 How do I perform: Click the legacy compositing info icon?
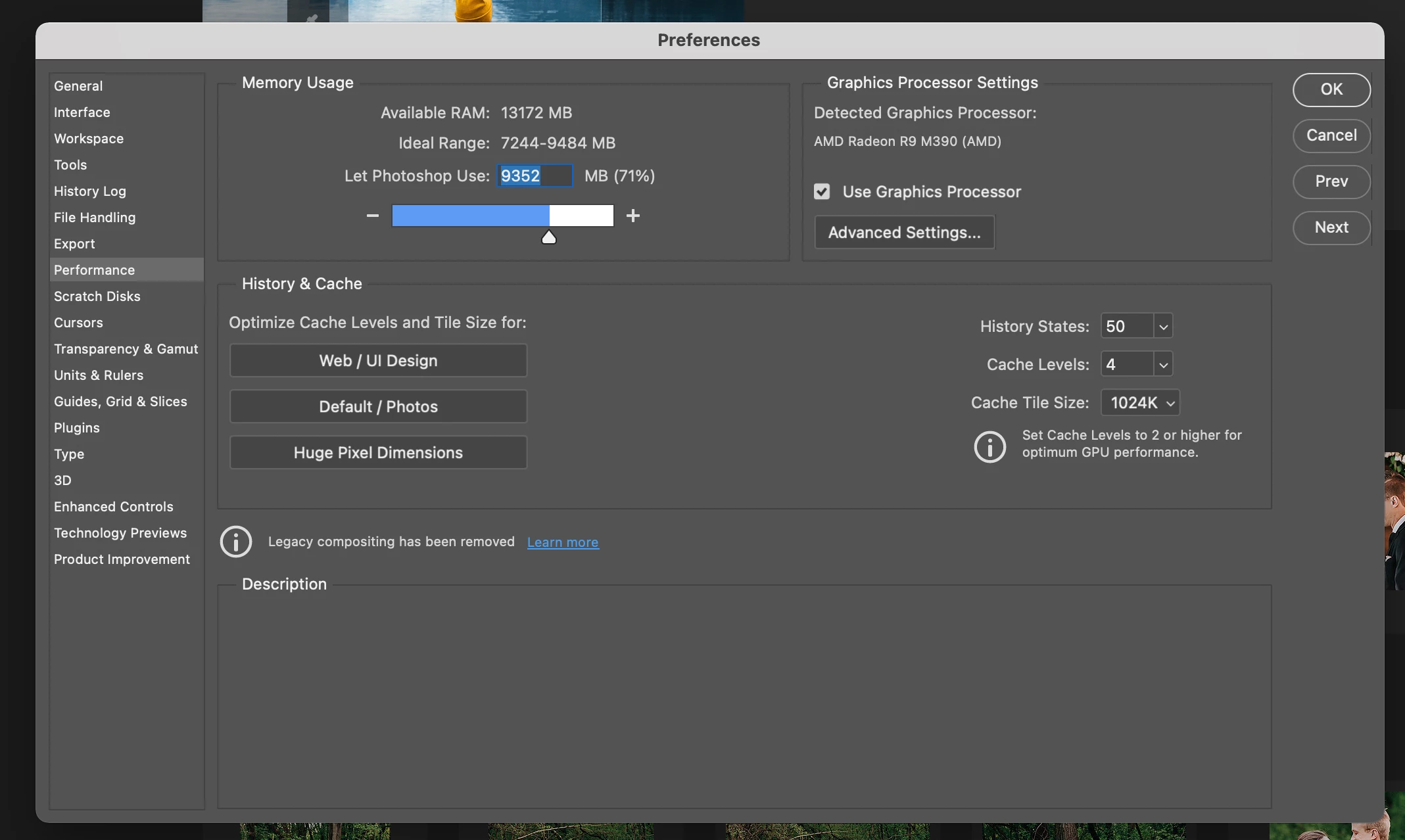click(x=236, y=542)
